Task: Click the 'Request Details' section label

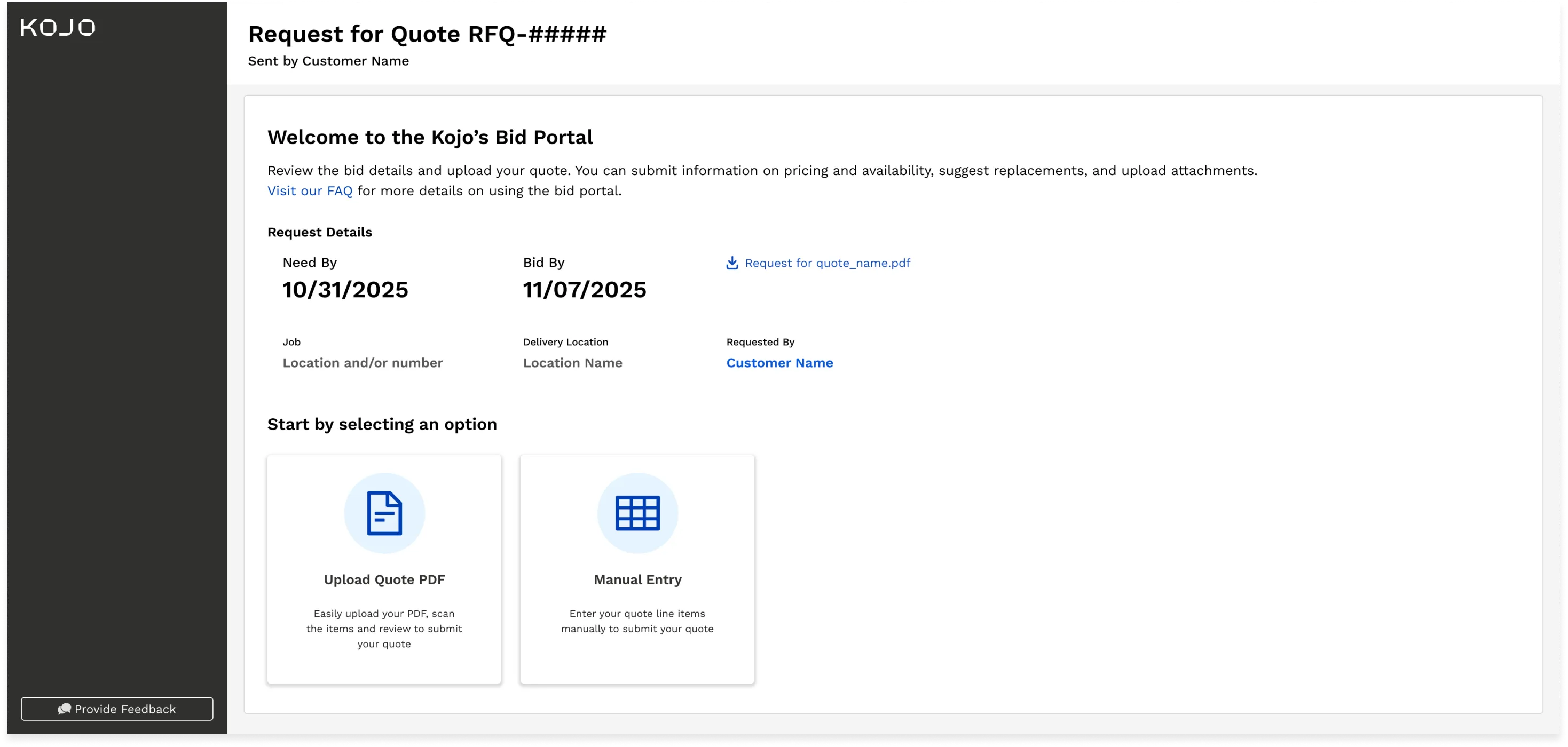Action: 320,233
